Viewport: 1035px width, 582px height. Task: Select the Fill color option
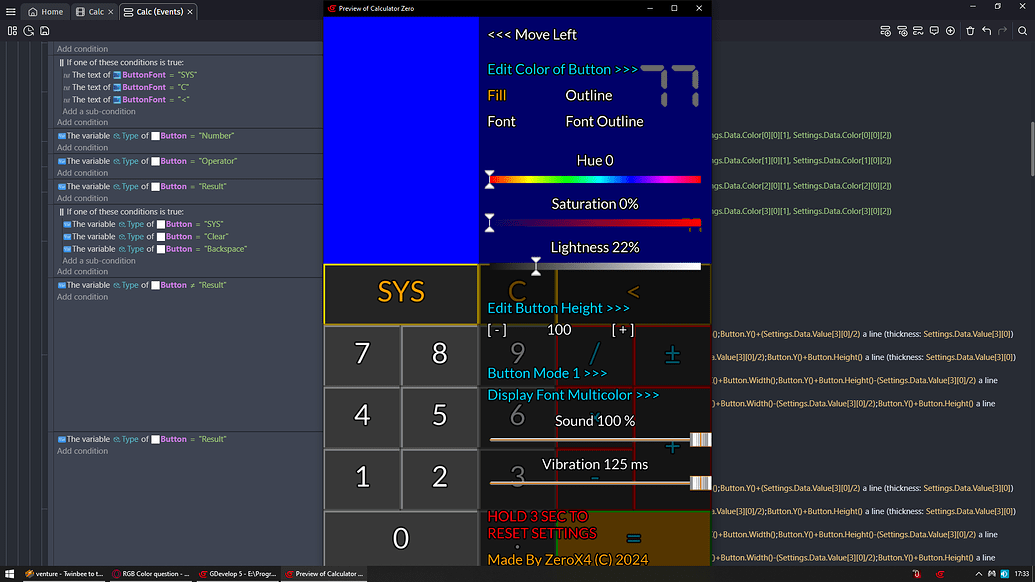496,96
